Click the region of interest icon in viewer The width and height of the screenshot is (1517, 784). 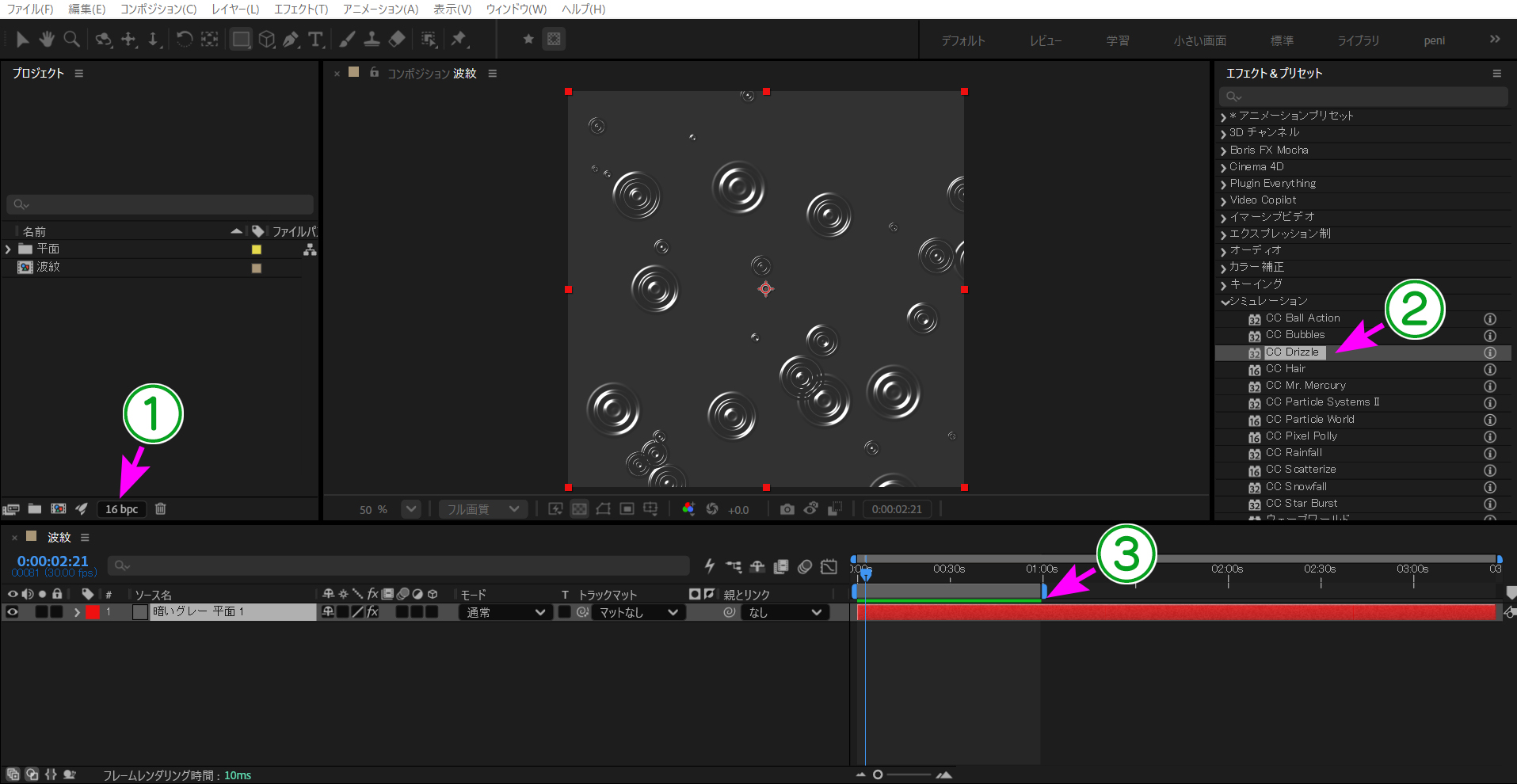pos(627,509)
